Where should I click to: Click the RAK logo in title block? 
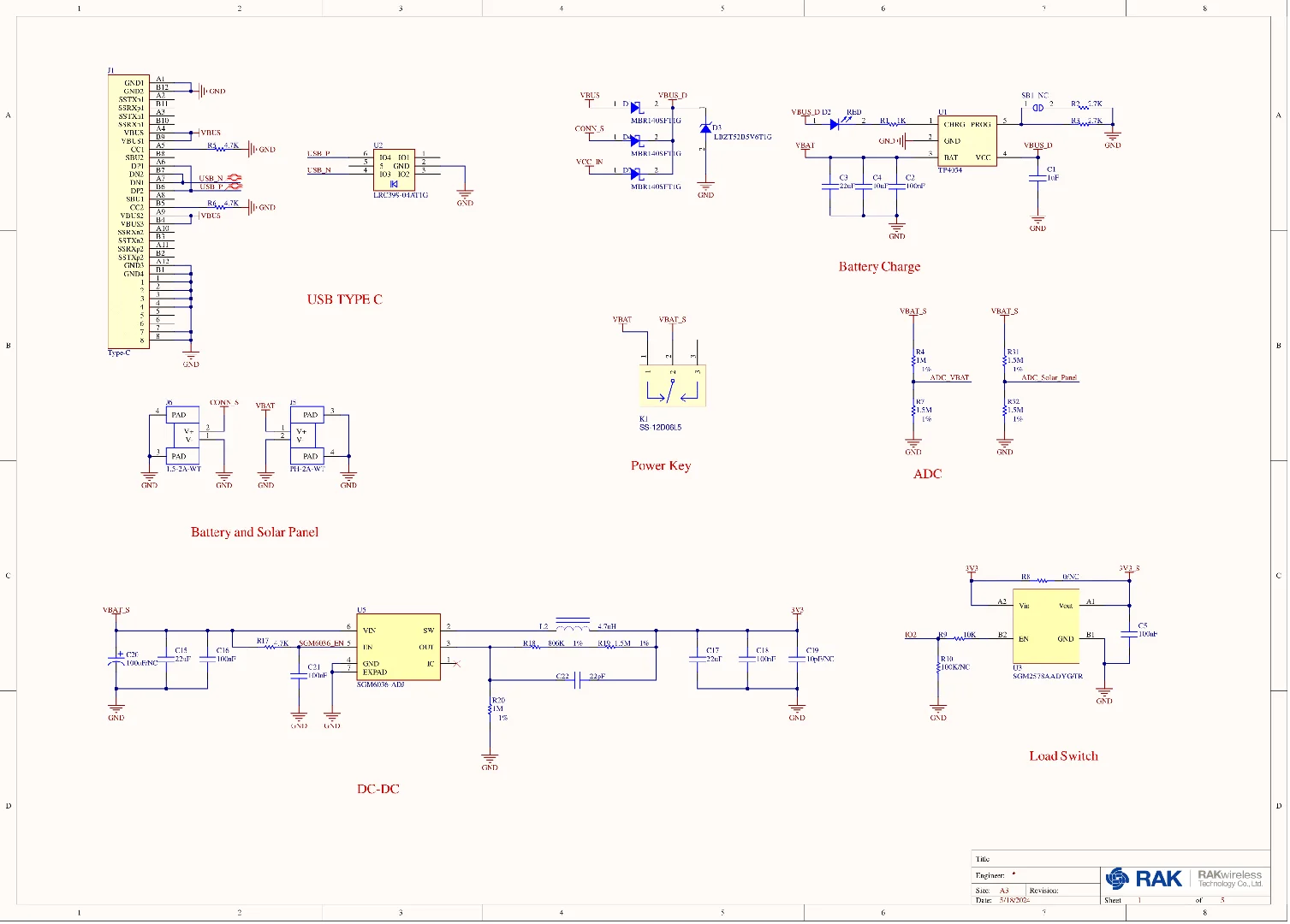(1144, 879)
